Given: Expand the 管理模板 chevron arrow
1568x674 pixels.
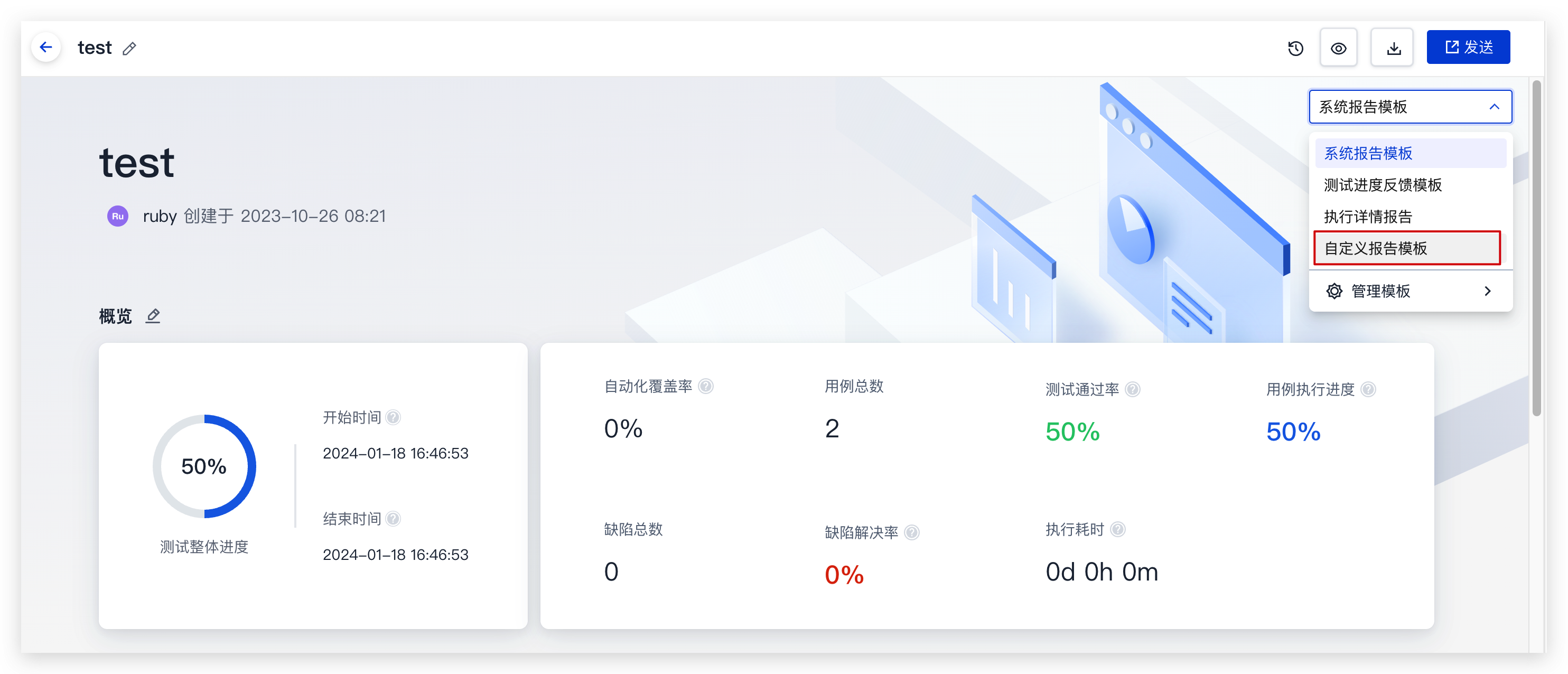Looking at the screenshot, I should point(1487,291).
